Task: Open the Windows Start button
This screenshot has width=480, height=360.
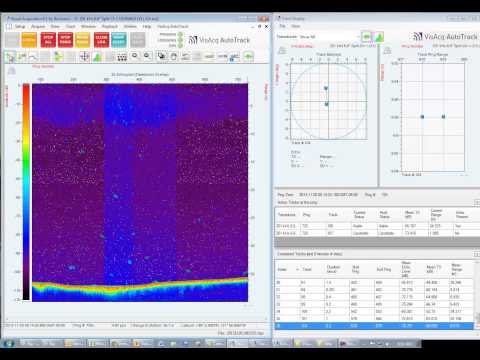Action: (9, 343)
